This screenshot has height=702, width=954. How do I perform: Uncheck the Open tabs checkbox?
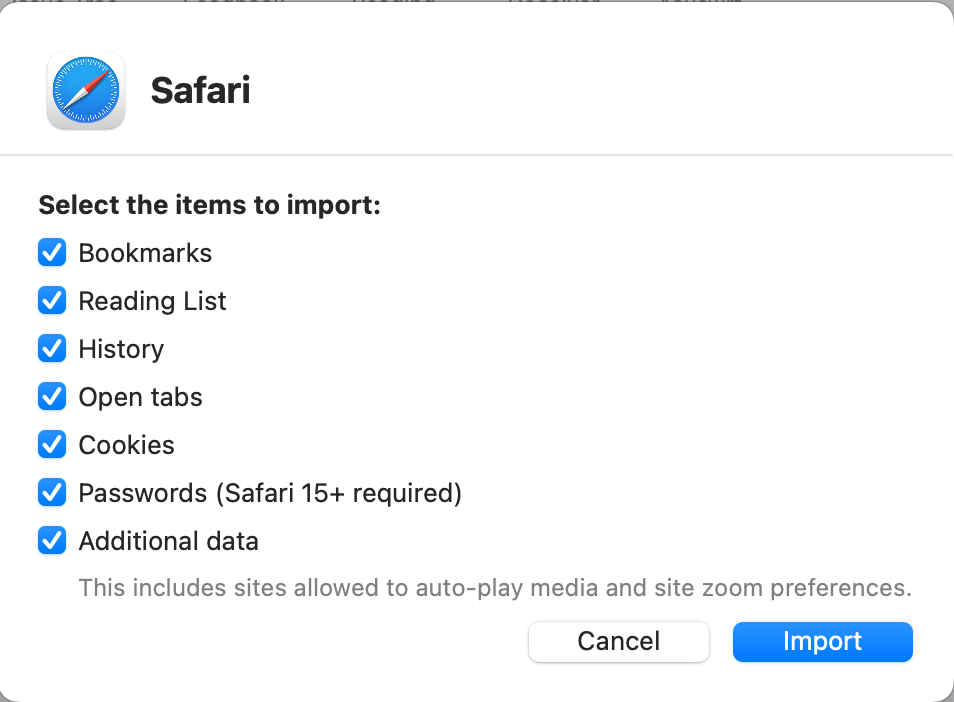point(51,396)
